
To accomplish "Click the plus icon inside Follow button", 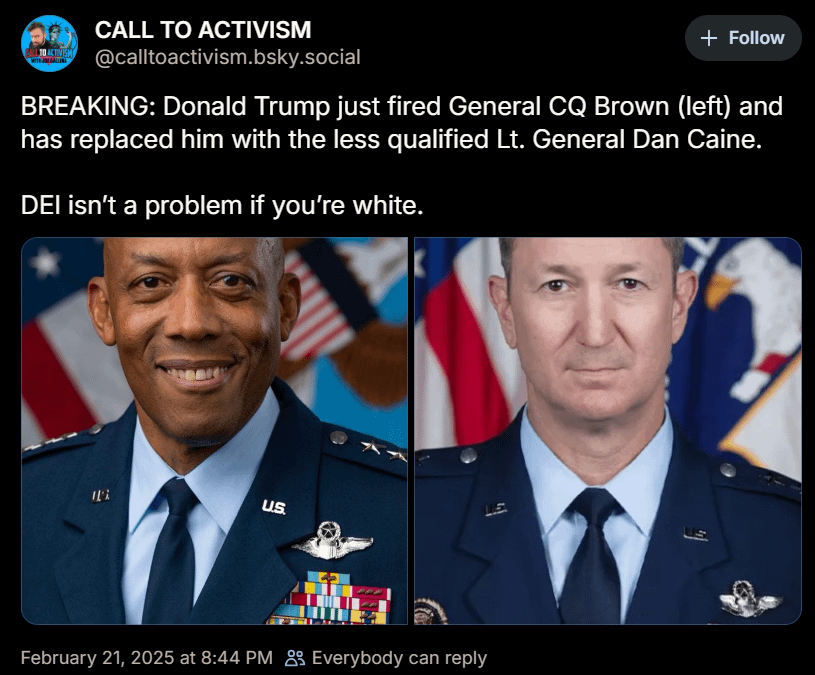I will click(x=708, y=38).
